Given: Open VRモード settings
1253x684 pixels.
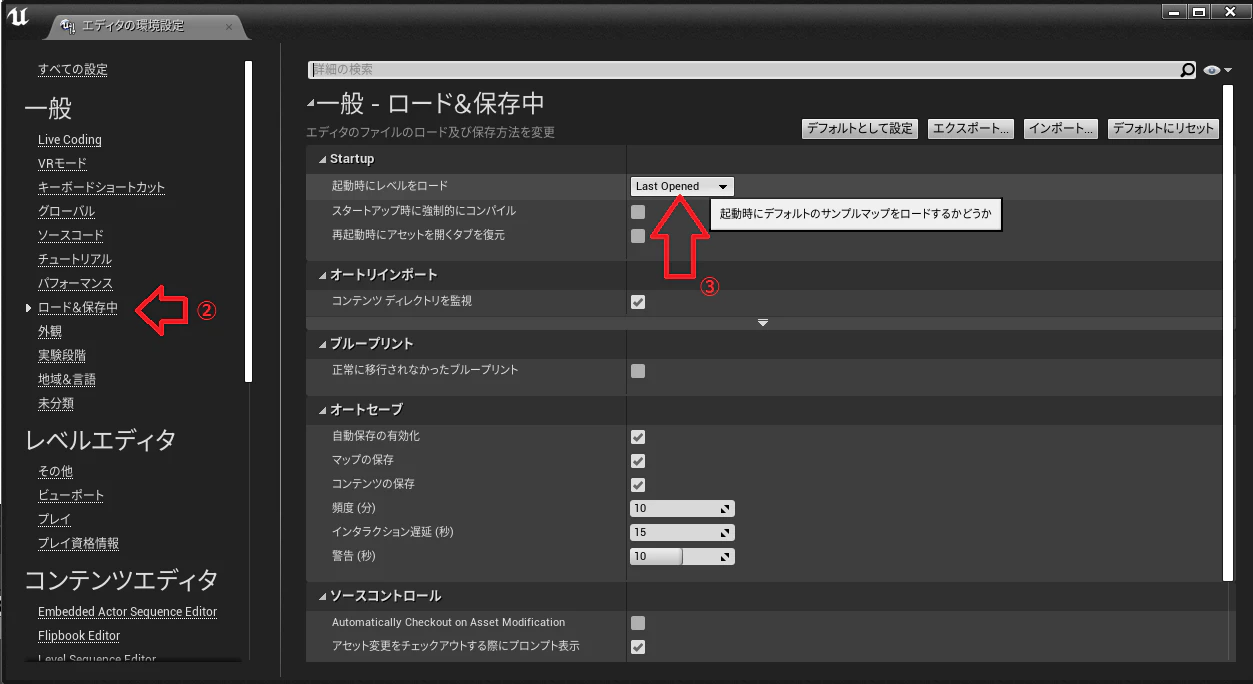Looking at the screenshot, I should (x=62, y=164).
